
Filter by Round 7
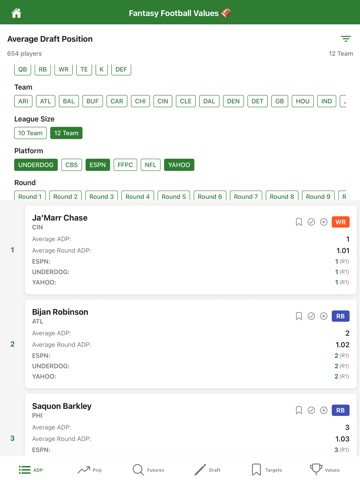(x=246, y=196)
